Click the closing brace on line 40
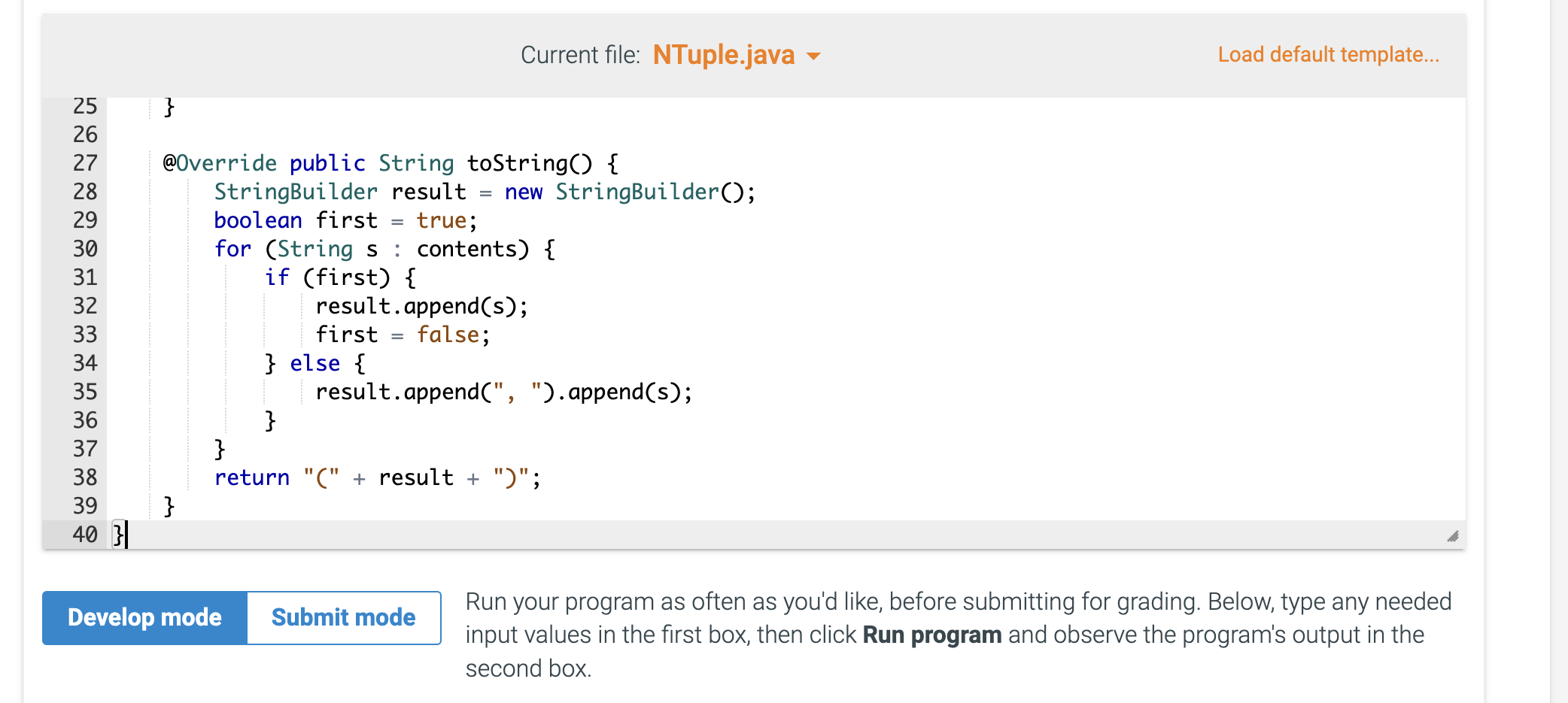1568x703 pixels. click(x=116, y=535)
